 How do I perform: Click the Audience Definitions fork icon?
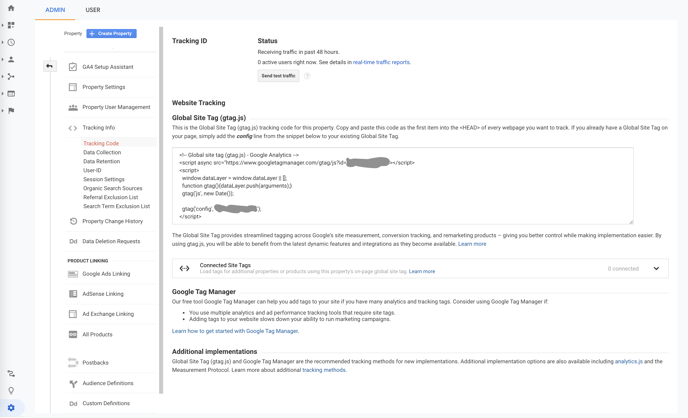tap(73, 383)
